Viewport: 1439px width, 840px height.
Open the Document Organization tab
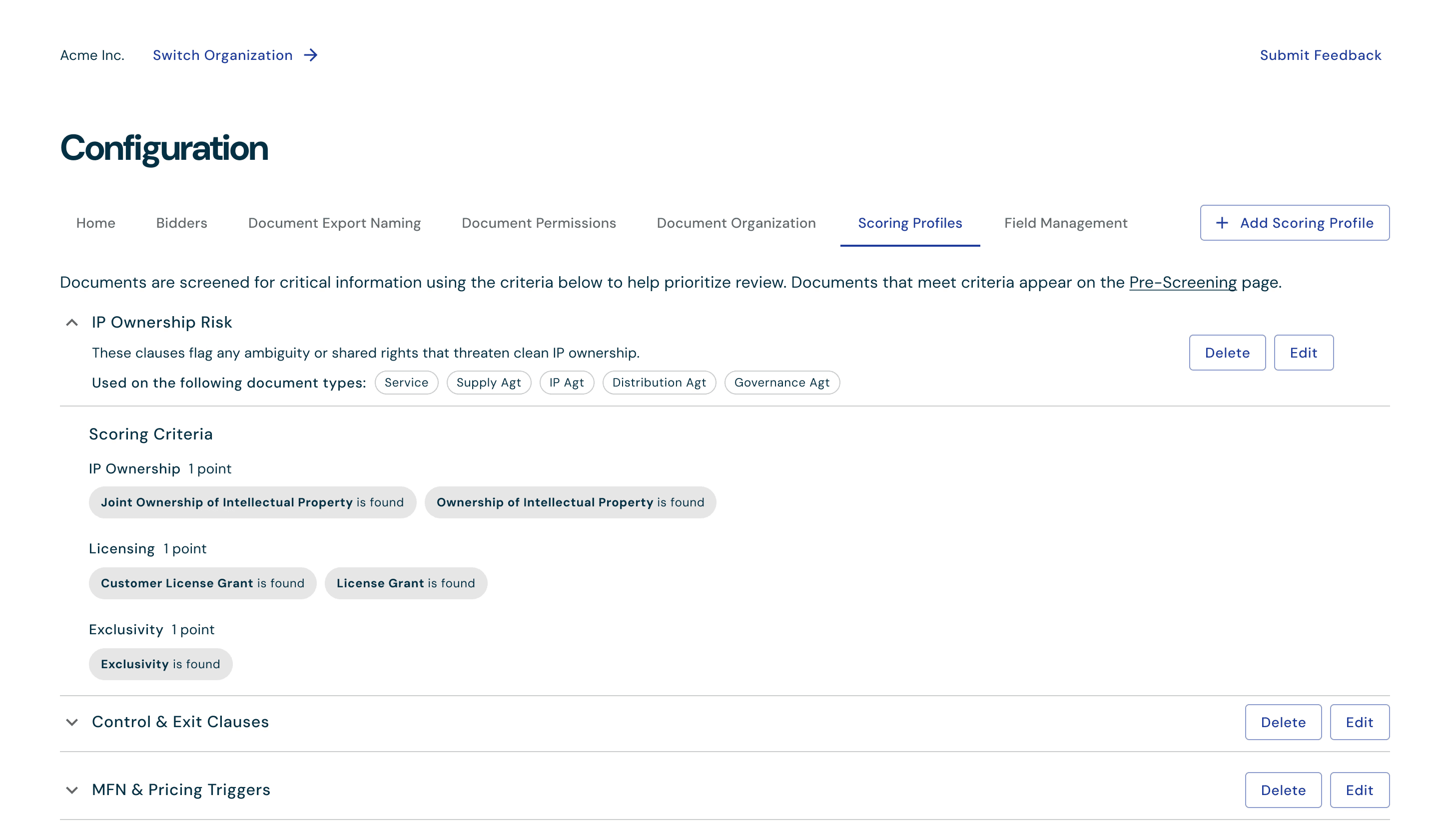click(736, 223)
